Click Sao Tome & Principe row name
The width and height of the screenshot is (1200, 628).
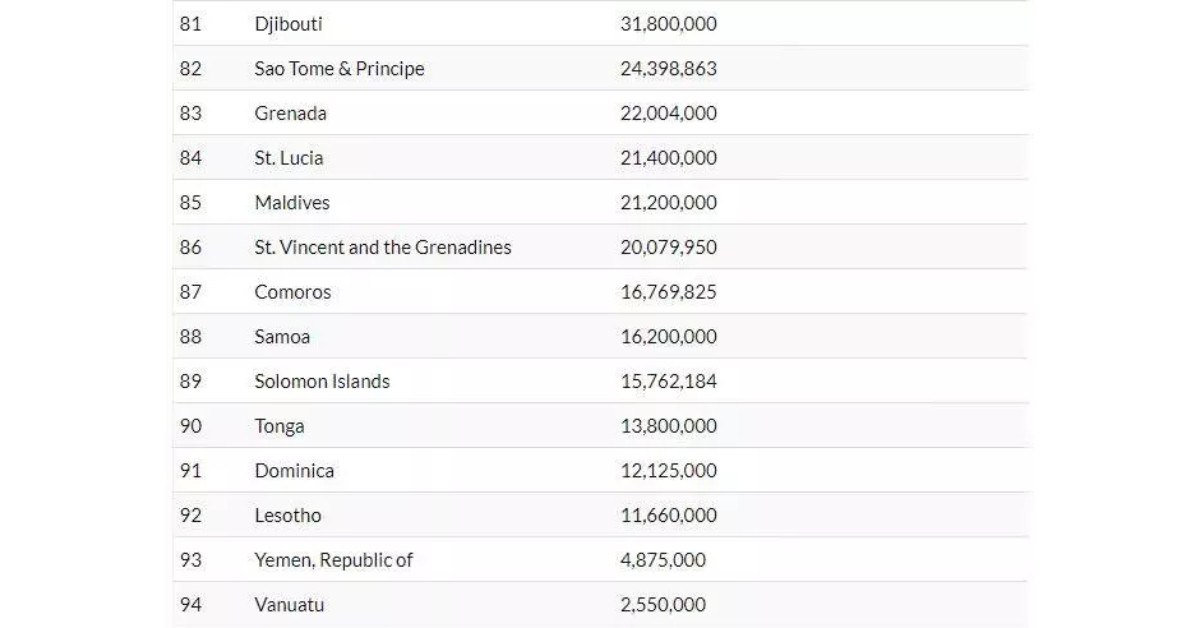(x=339, y=68)
